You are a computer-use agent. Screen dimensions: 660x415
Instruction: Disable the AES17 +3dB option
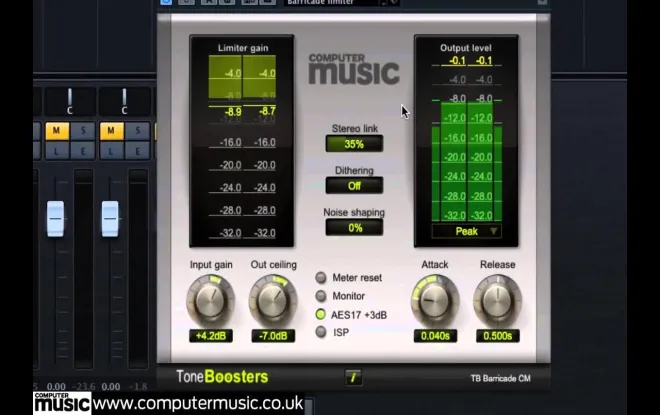321,314
